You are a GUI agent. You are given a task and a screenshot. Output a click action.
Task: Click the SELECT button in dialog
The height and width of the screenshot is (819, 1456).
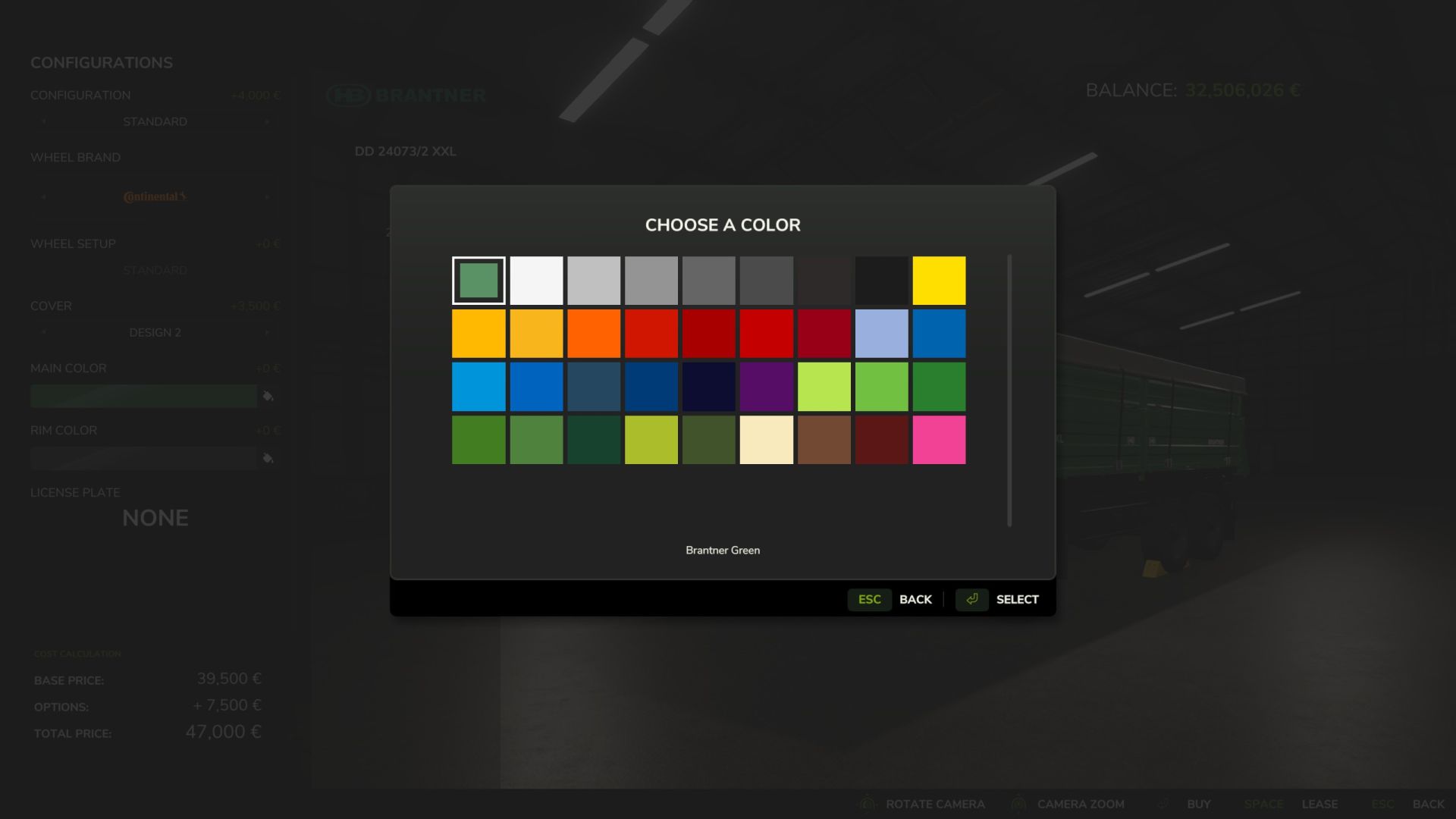point(1016,599)
